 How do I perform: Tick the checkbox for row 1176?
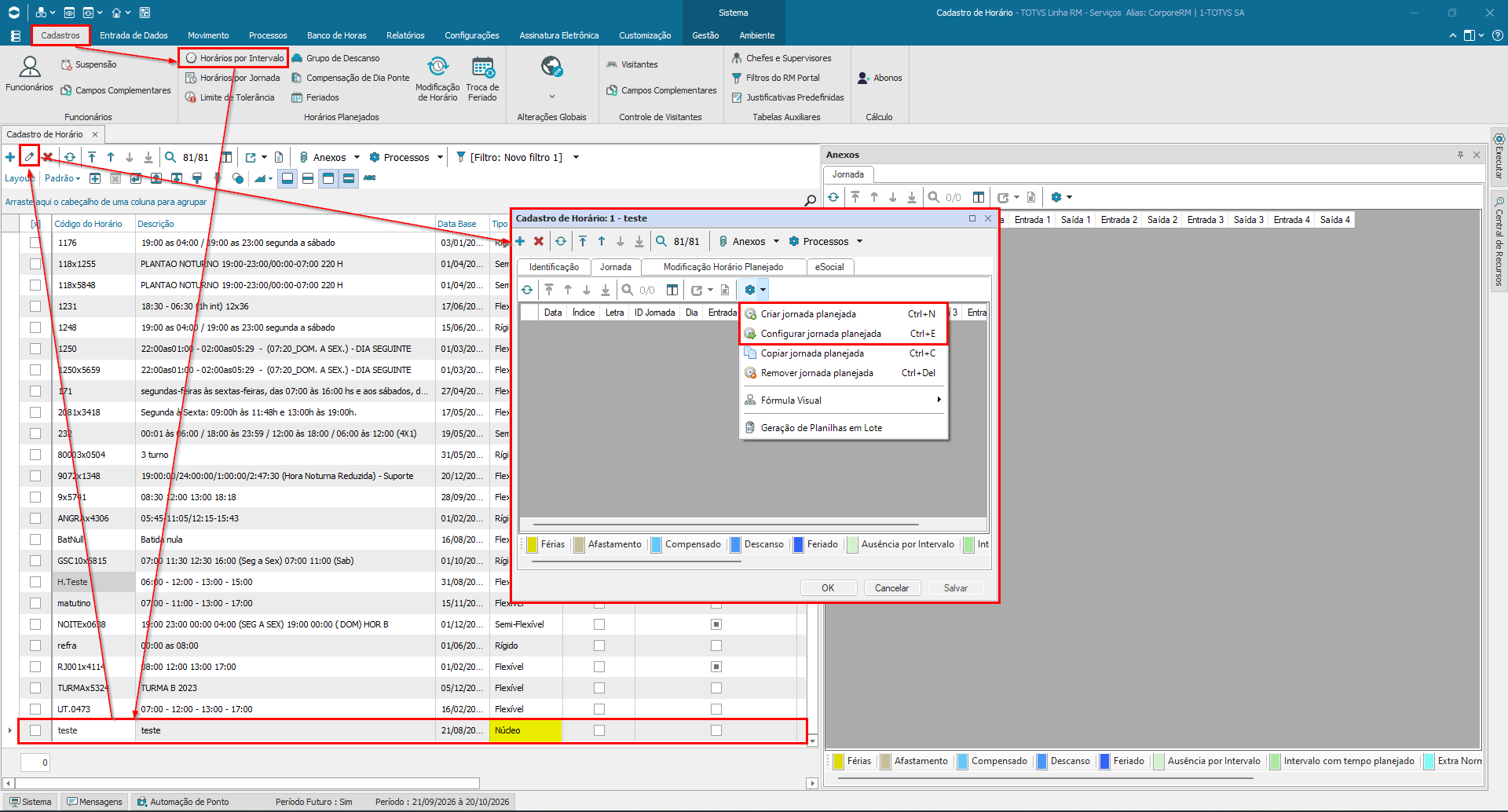pyautogui.click(x=35, y=243)
